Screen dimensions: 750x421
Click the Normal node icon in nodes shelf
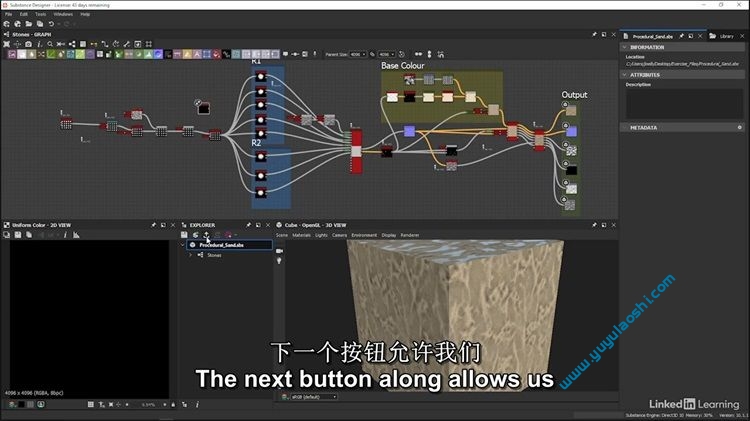point(158,55)
